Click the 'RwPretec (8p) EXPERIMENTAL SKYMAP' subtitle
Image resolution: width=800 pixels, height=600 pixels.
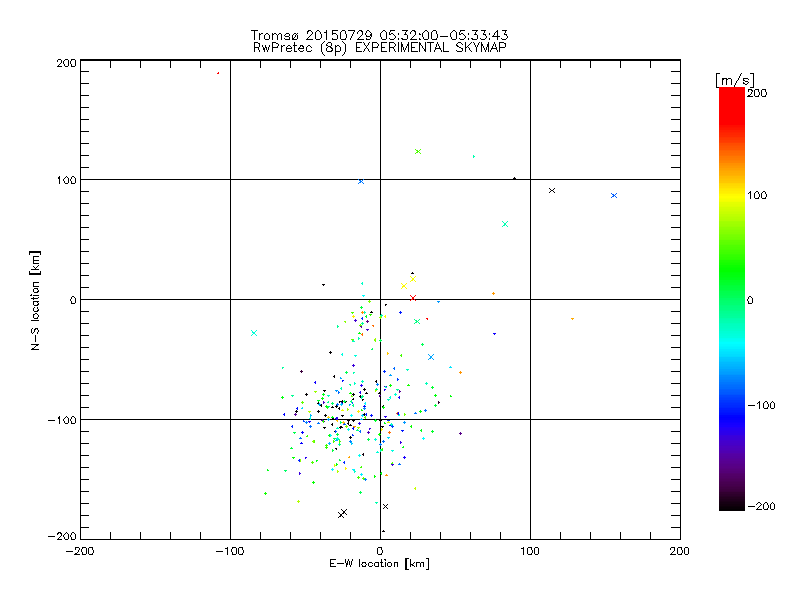point(380,47)
